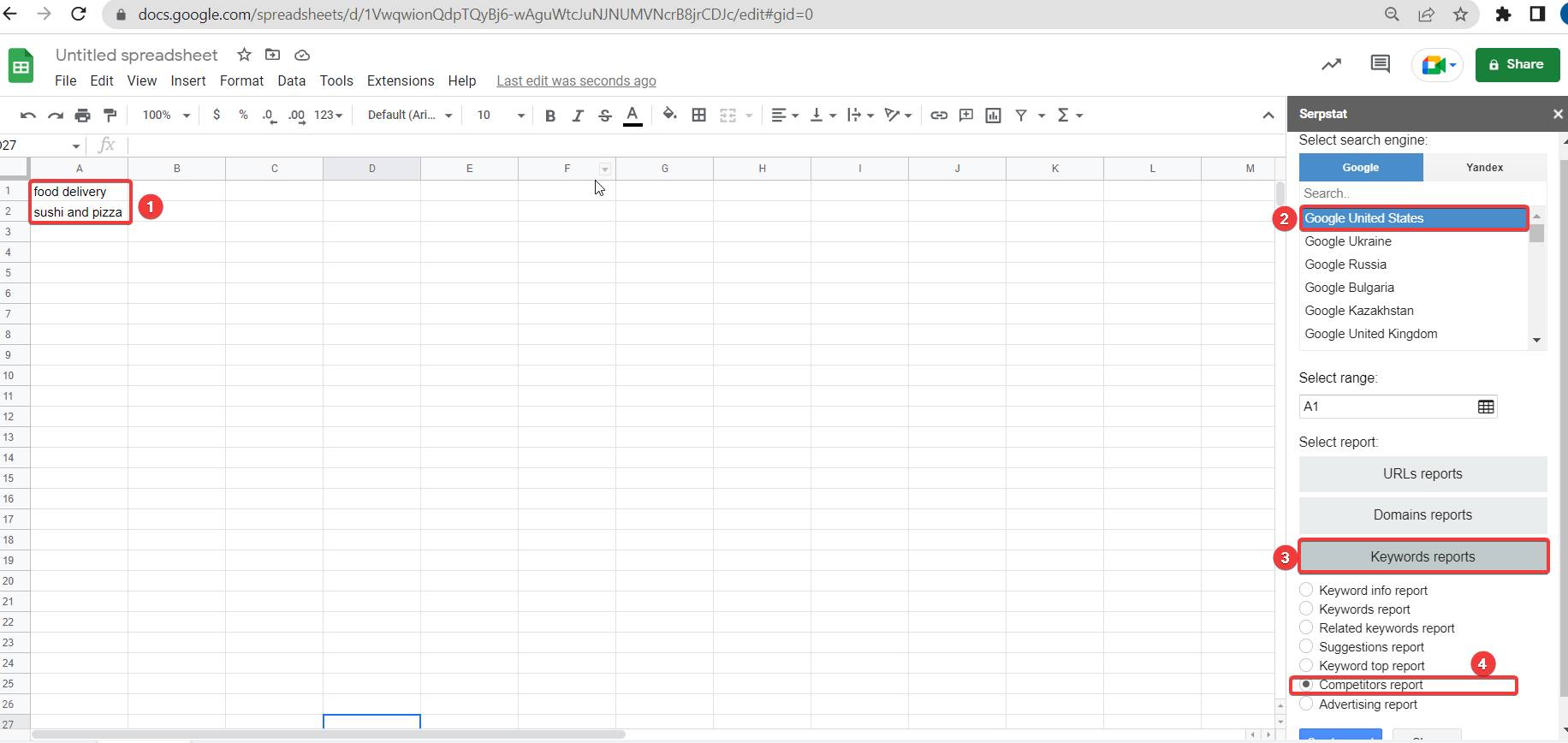Toggle Italic formatting
This screenshot has height=743, width=1568.
pos(578,116)
